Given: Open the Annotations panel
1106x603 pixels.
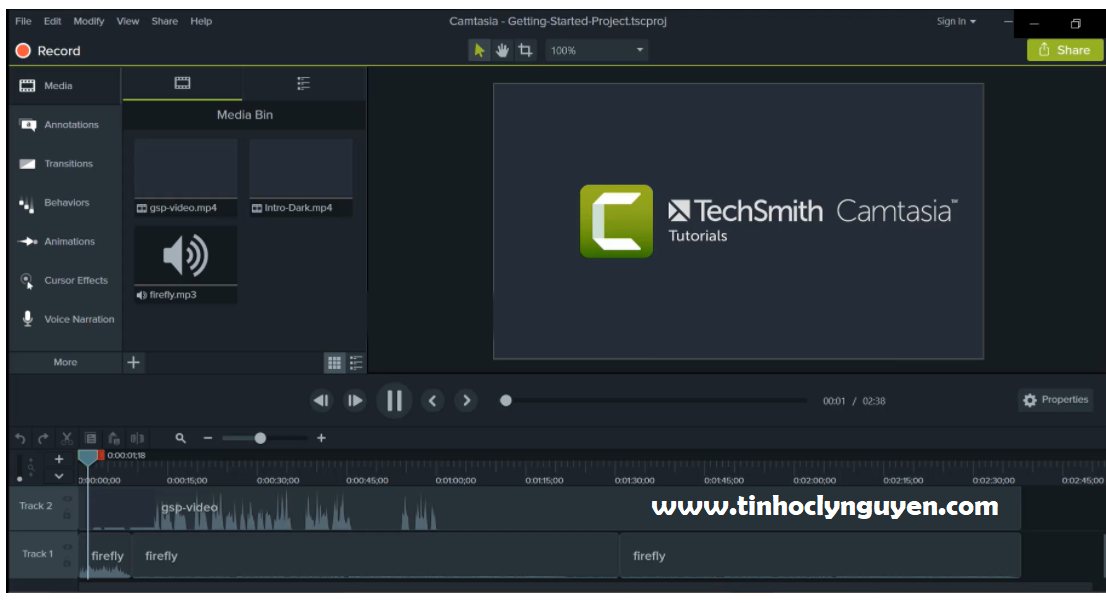Looking at the screenshot, I should point(64,125).
